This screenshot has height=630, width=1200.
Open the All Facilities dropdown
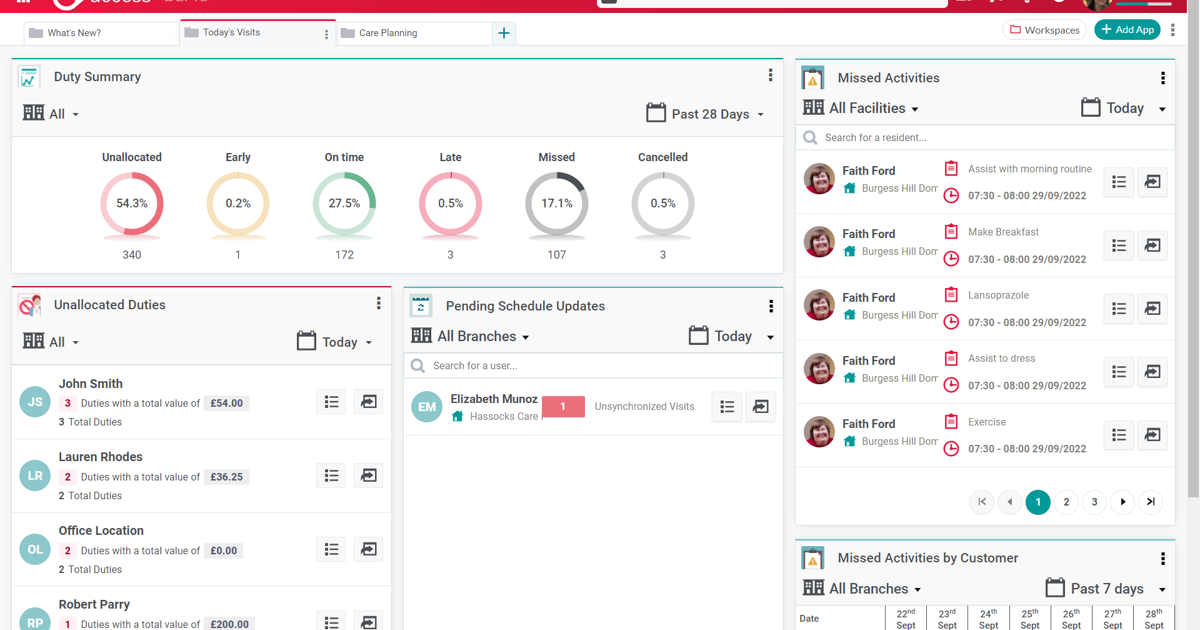pos(861,108)
